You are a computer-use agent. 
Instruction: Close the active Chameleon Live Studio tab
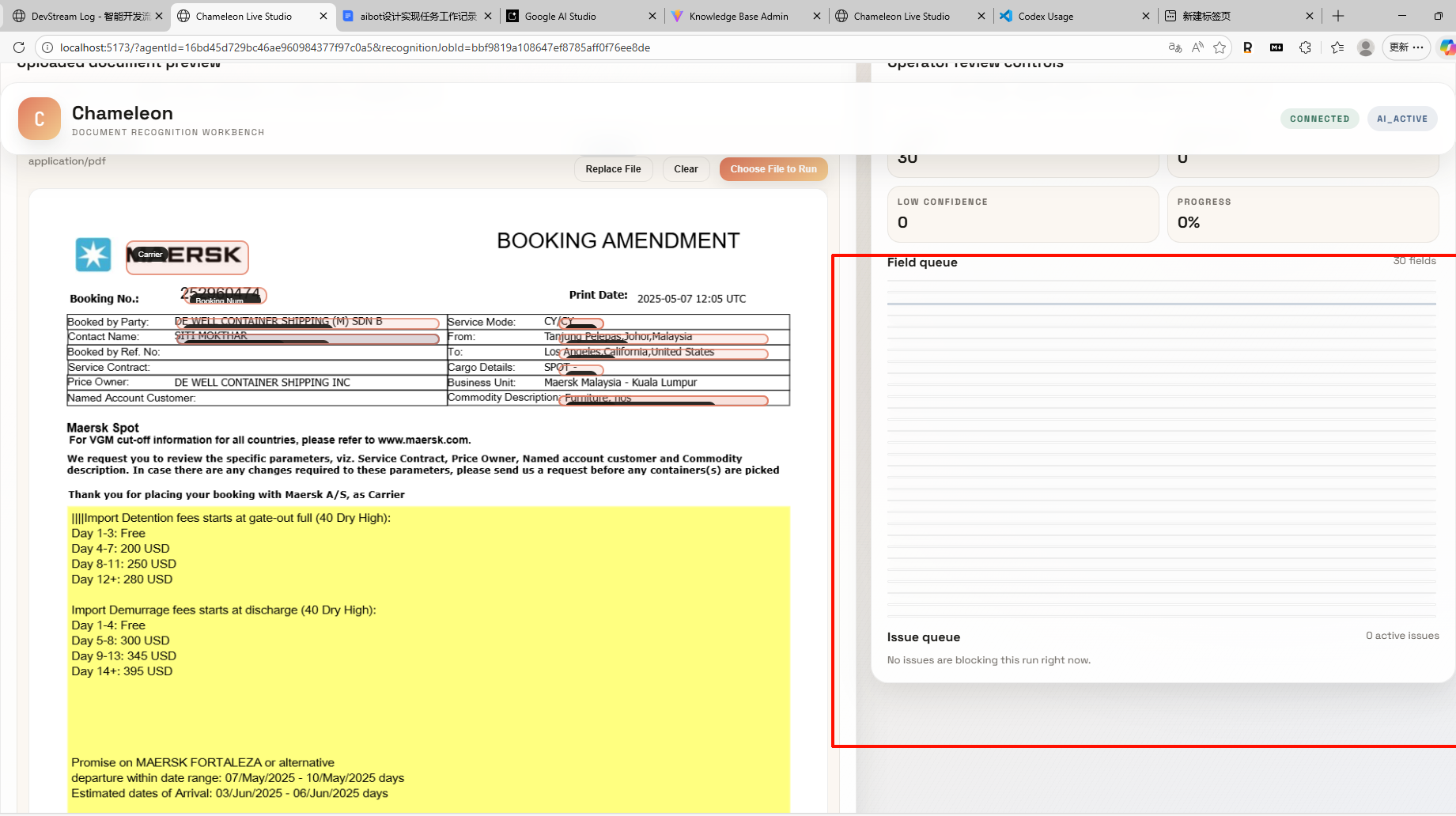pos(323,16)
